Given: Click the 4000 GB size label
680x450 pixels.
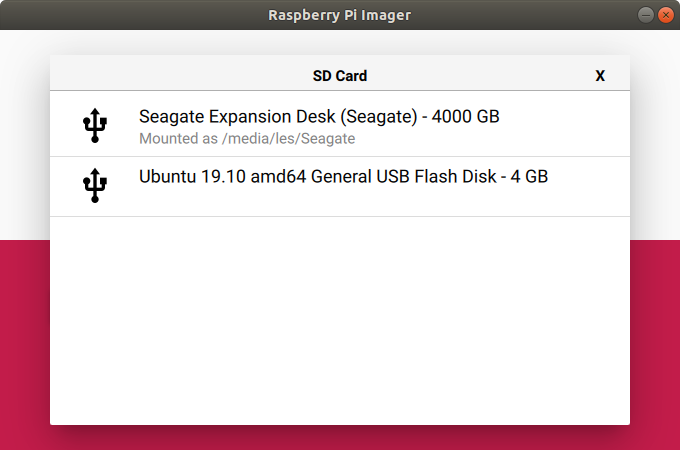Looking at the screenshot, I should (x=466, y=117).
